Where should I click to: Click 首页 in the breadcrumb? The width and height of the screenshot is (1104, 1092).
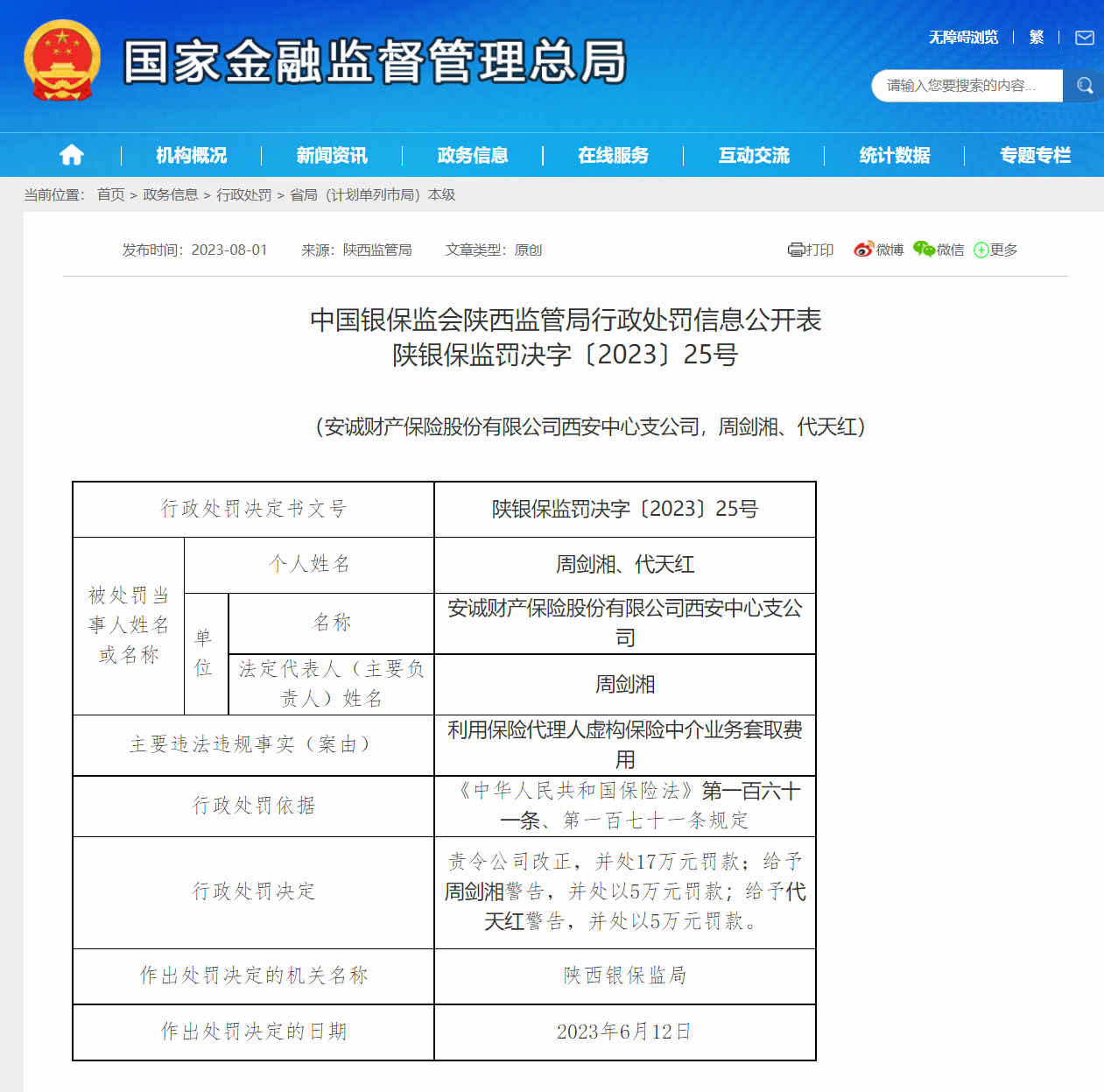110,194
